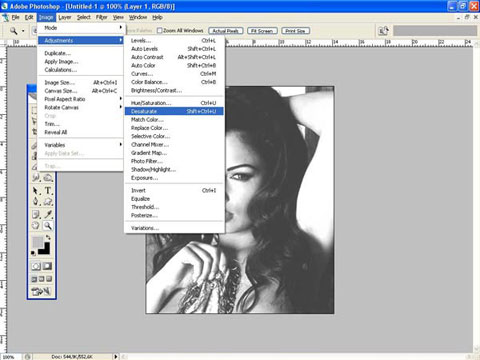The width and height of the screenshot is (480, 360).
Task: Open the Edit menu
Action: (x=29, y=17)
